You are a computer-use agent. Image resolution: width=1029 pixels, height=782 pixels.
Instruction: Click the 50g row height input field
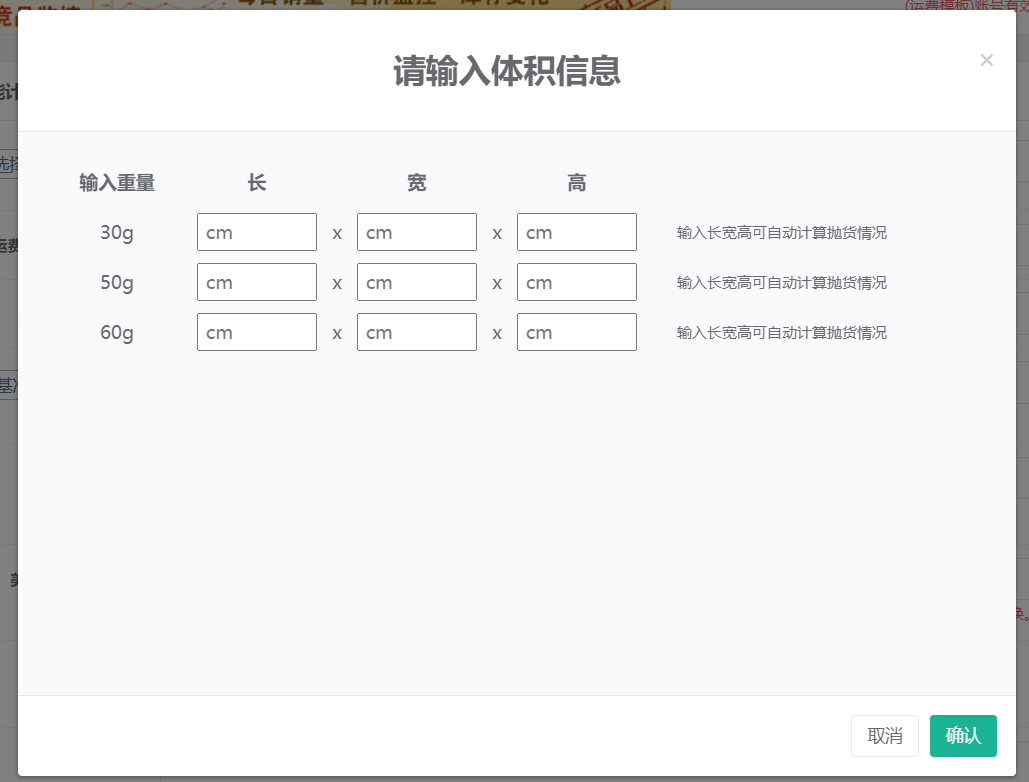tap(577, 282)
